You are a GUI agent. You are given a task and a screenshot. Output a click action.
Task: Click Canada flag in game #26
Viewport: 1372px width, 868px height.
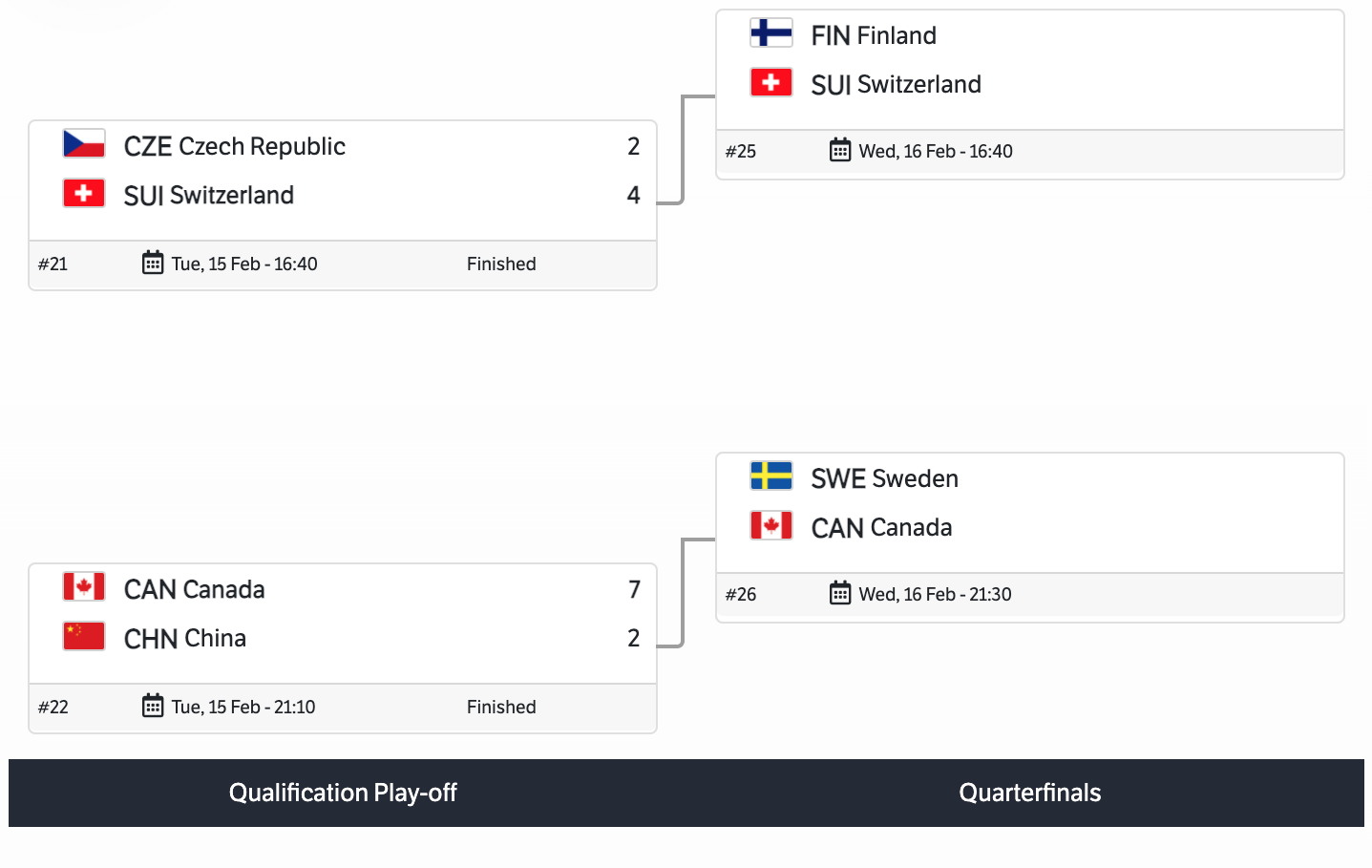(x=771, y=525)
